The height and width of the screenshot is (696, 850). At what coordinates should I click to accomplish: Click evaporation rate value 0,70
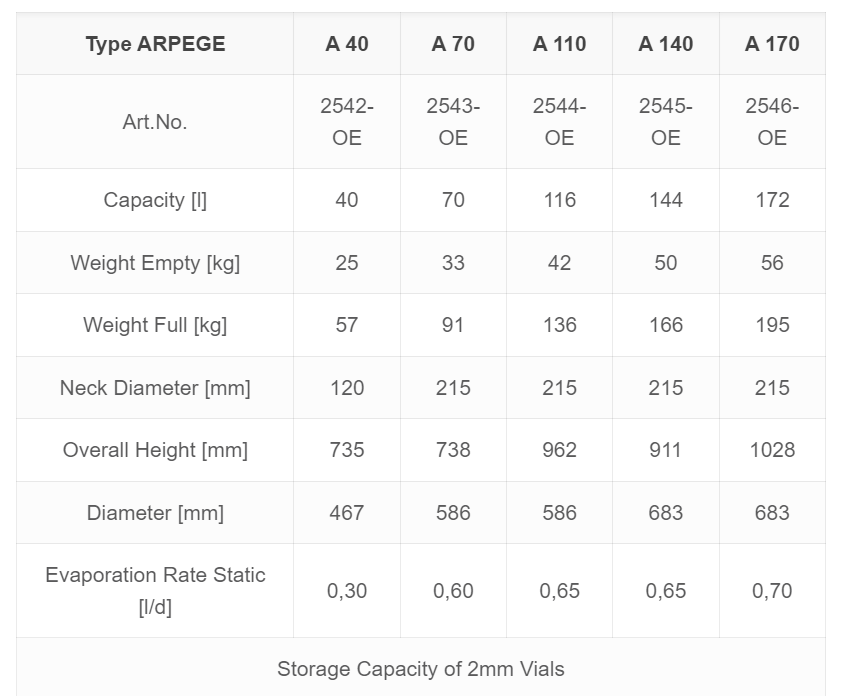[x=772, y=591]
